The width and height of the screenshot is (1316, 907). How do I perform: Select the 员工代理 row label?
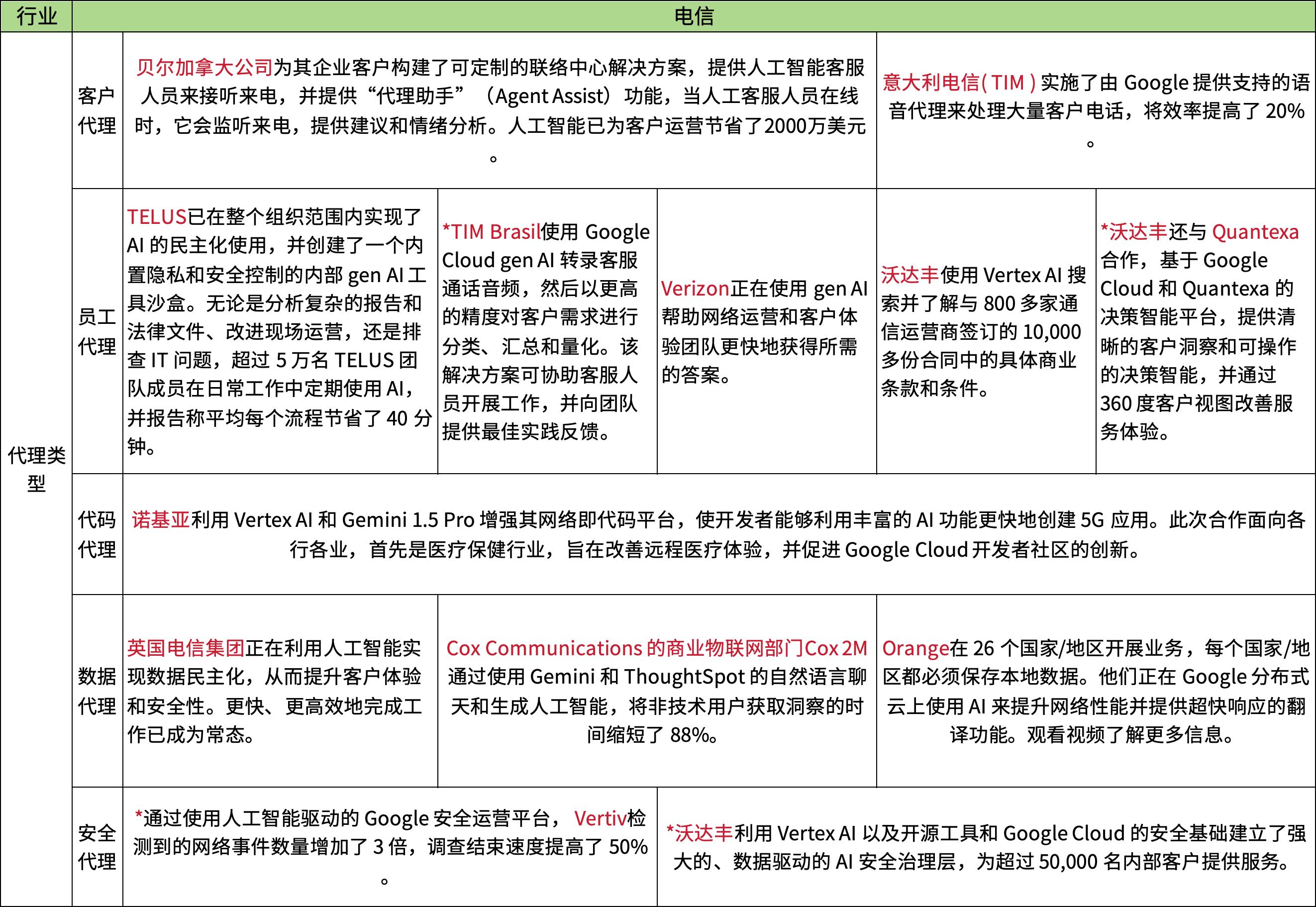click(x=97, y=331)
